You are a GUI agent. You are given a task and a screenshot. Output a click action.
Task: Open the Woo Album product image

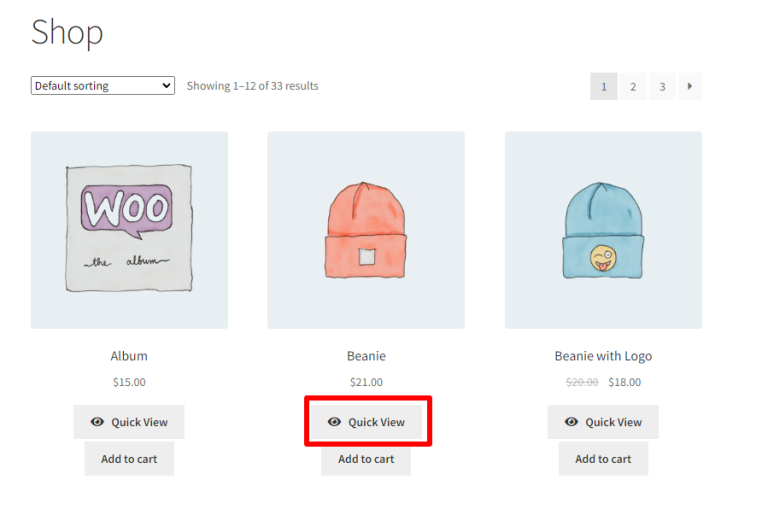pos(129,230)
